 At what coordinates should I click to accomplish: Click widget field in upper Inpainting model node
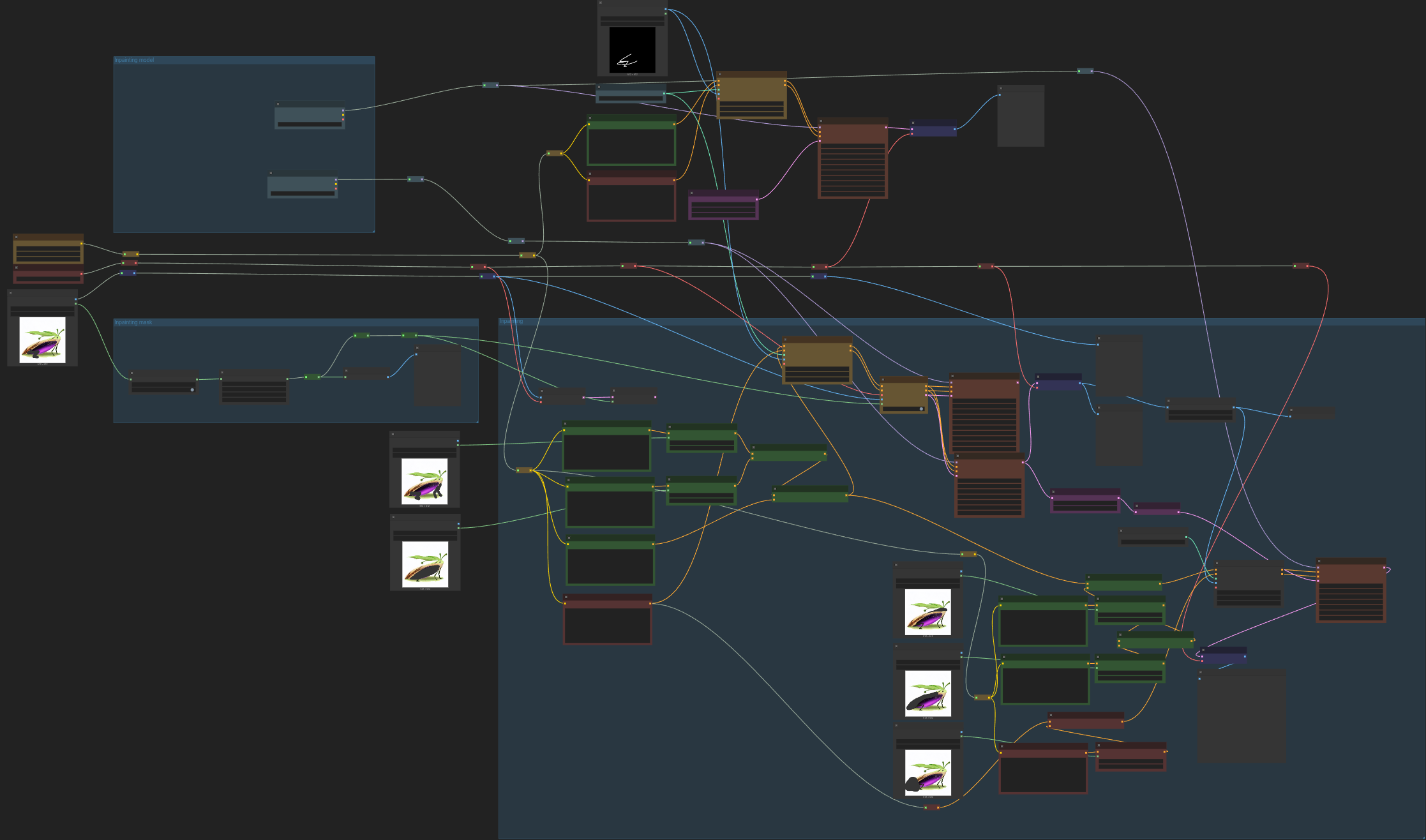pyautogui.click(x=310, y=124)
